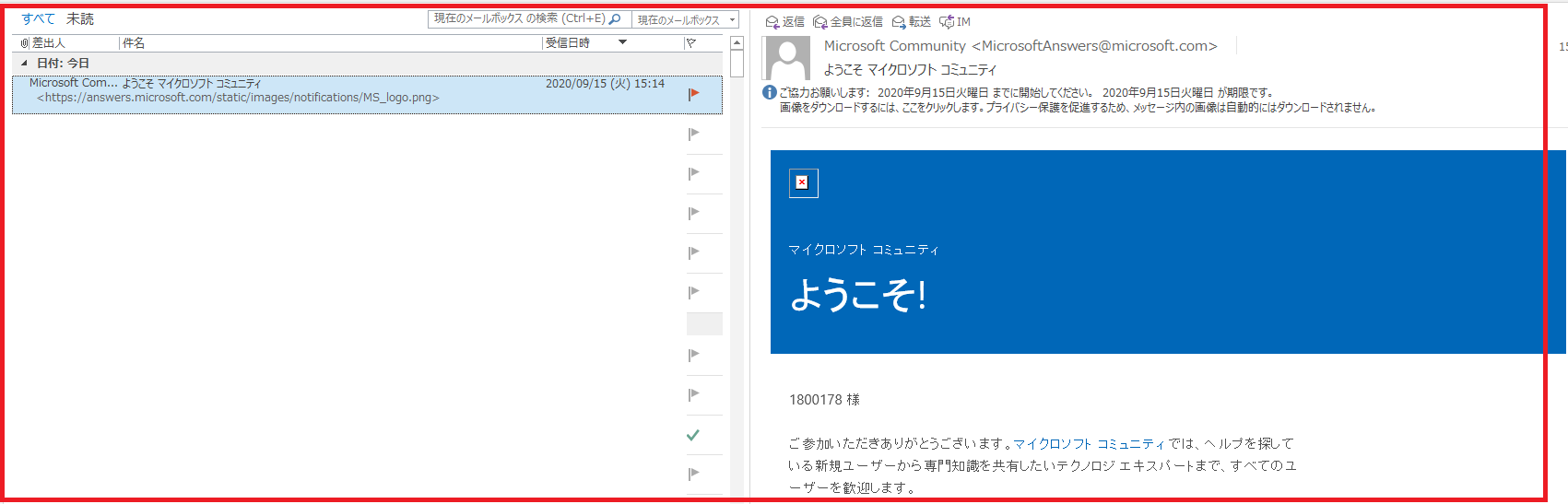This screenshot has width=1568, height=504.
Task: Click the body line ーザーを歓迎します。
Action: click(x=853, y=488)
